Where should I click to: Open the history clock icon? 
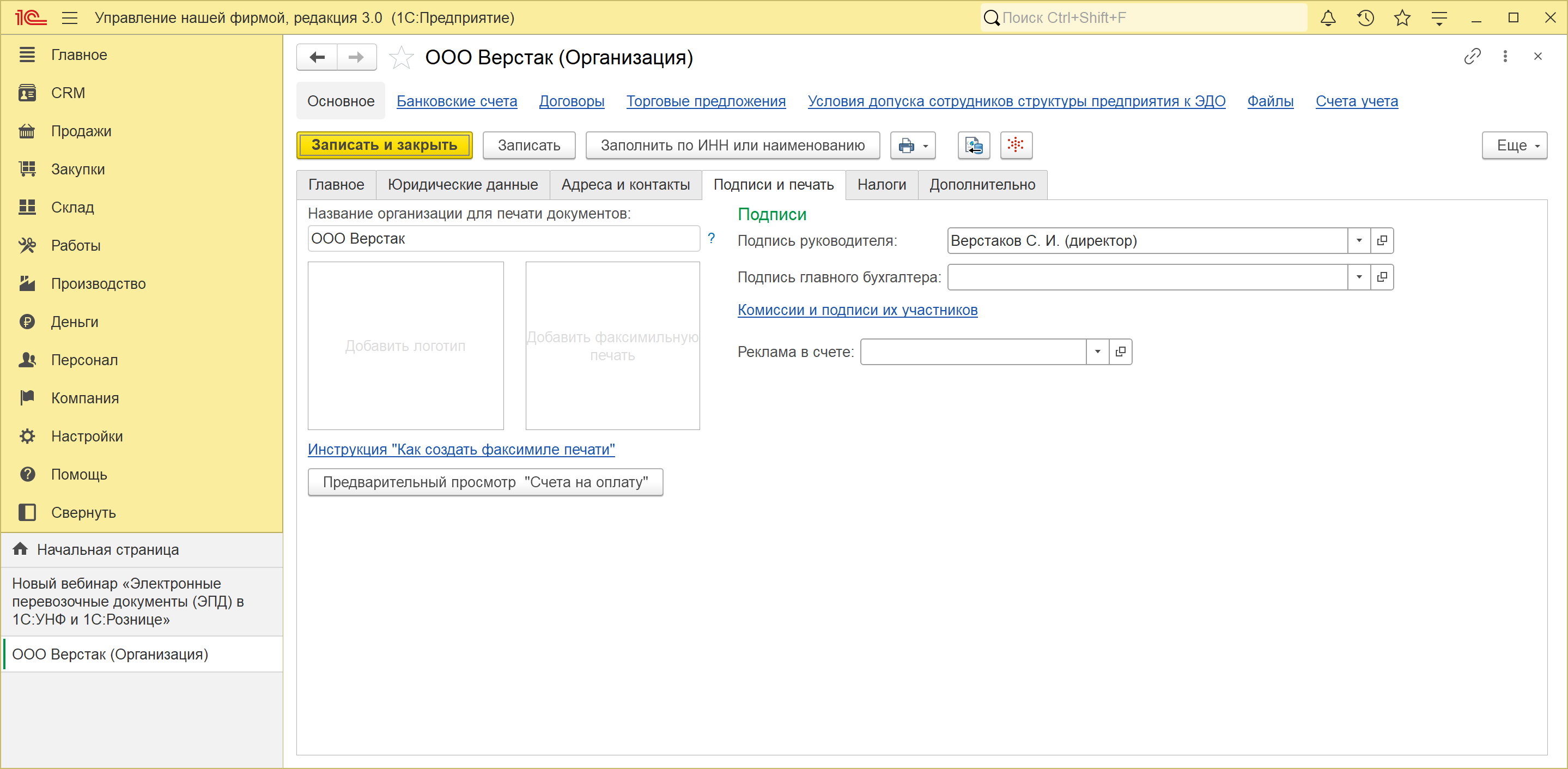1365,17
